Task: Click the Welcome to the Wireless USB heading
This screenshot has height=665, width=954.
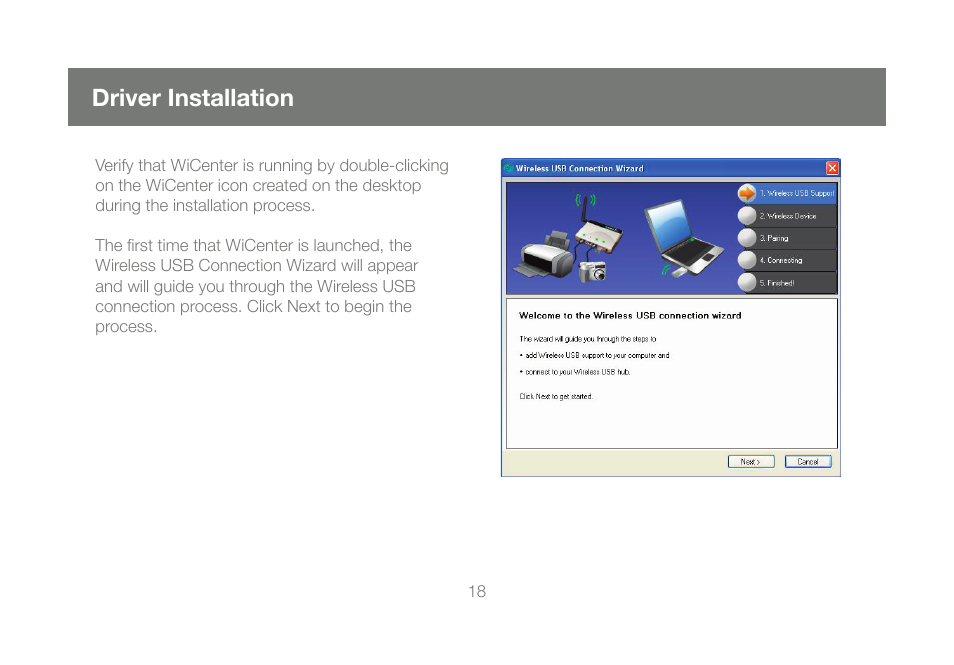Action: (x=630, y=315)
